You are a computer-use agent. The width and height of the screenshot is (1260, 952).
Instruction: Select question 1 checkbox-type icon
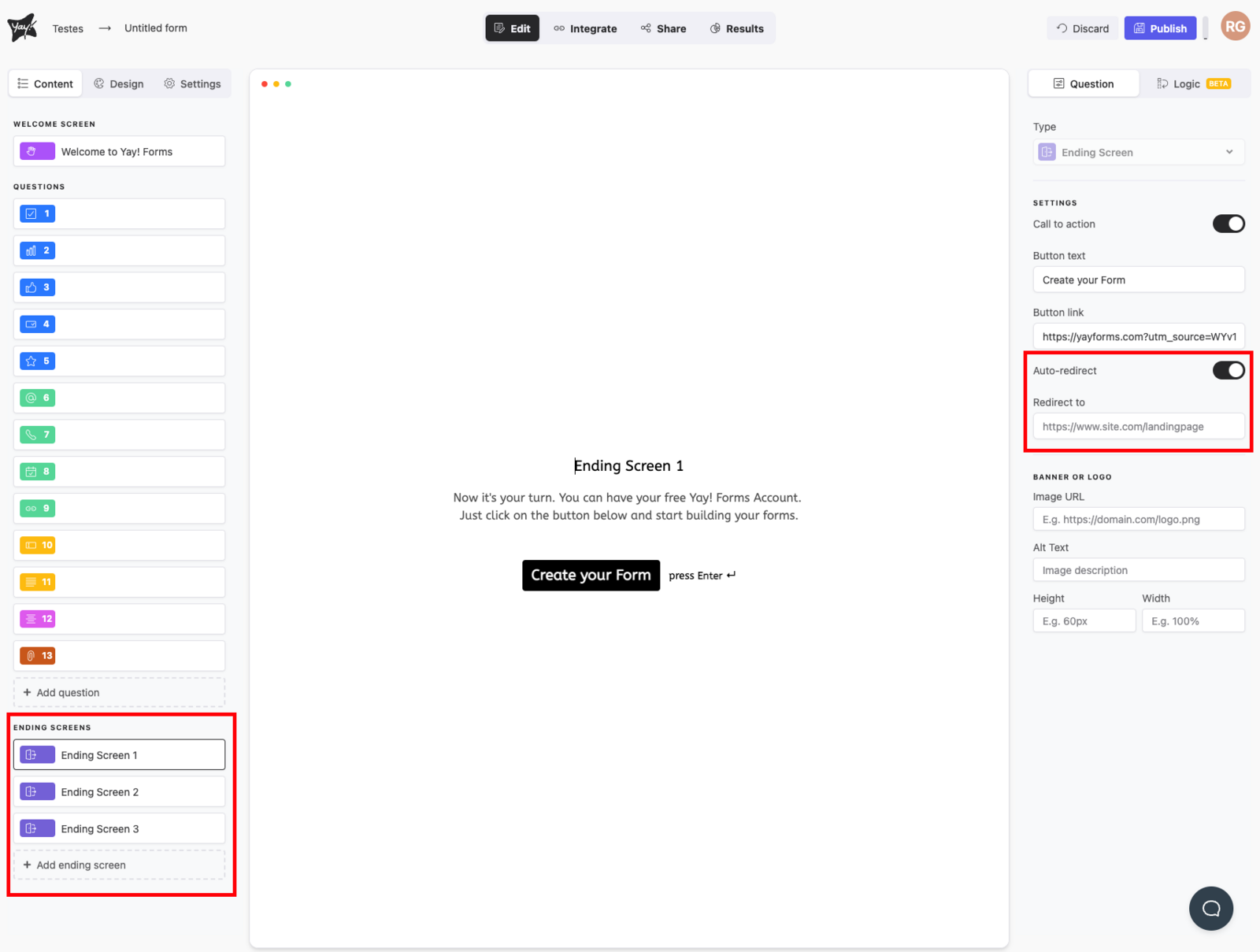31,213
